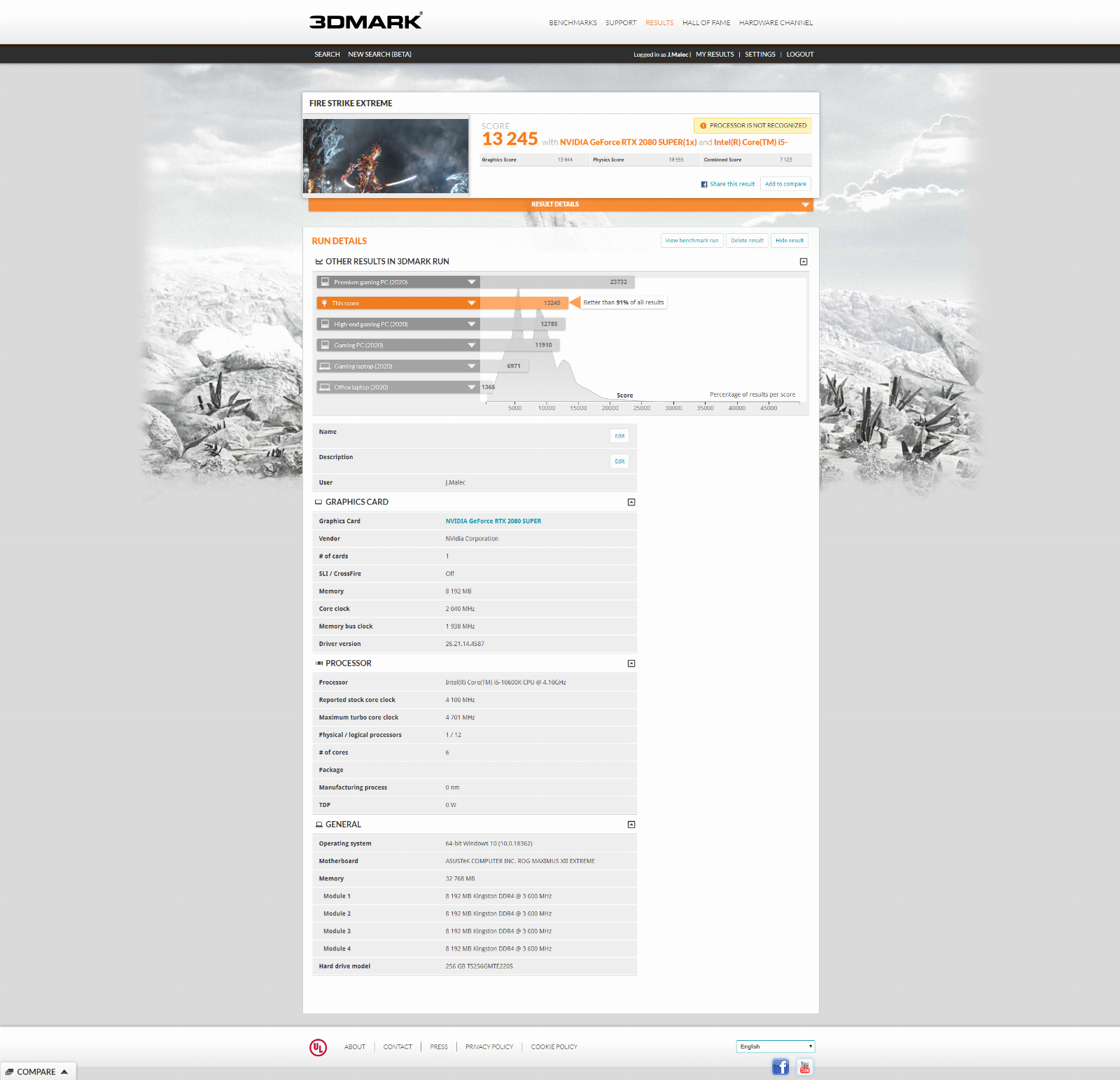Screen dimensions: 1120x1080
Task: Click the UL logo in footer
Action: tap(318, 1047)
